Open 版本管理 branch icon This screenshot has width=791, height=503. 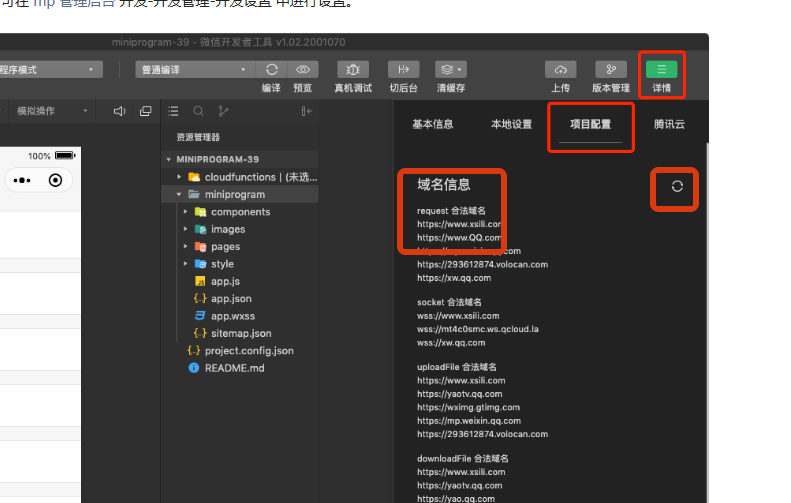pos(611,70)
